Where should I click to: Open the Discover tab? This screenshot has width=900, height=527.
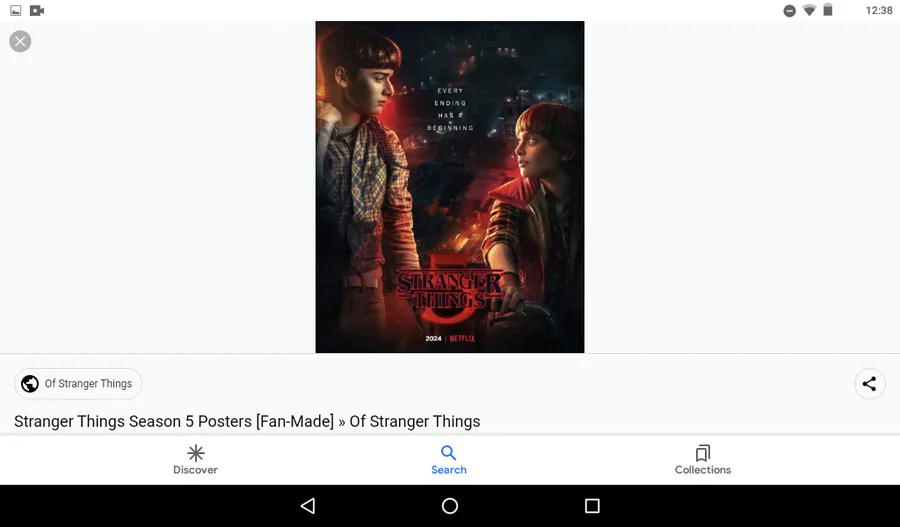click(195, 460)
